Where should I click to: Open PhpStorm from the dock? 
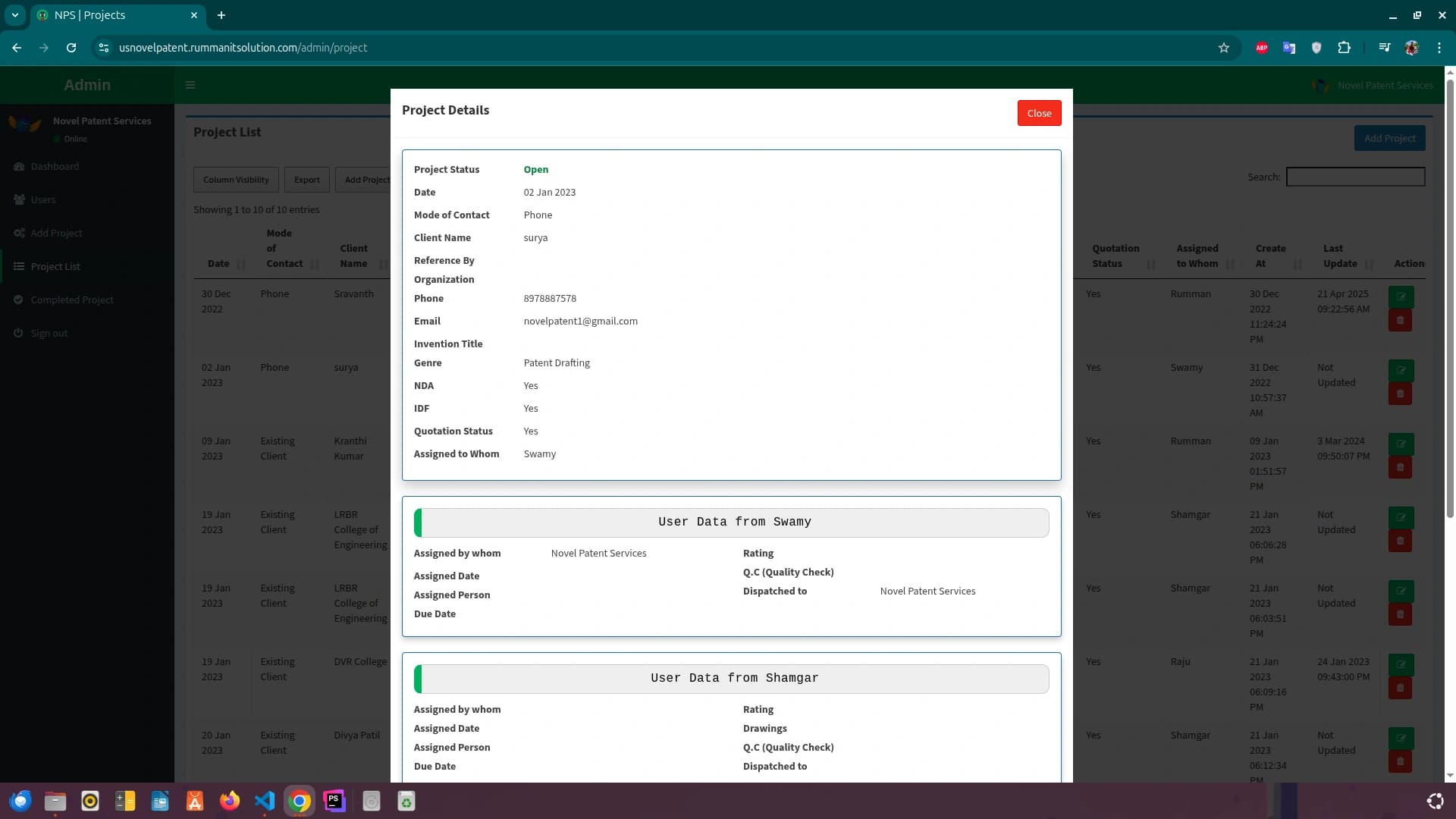[334, 801]
